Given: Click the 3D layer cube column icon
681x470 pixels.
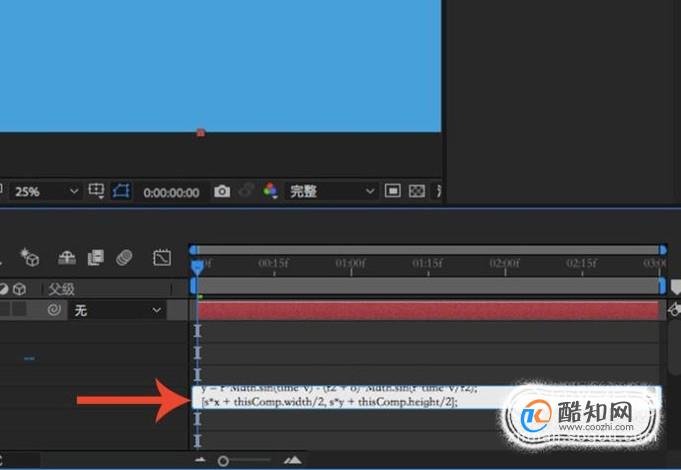Looking at the screenshot, I should 19,289.
